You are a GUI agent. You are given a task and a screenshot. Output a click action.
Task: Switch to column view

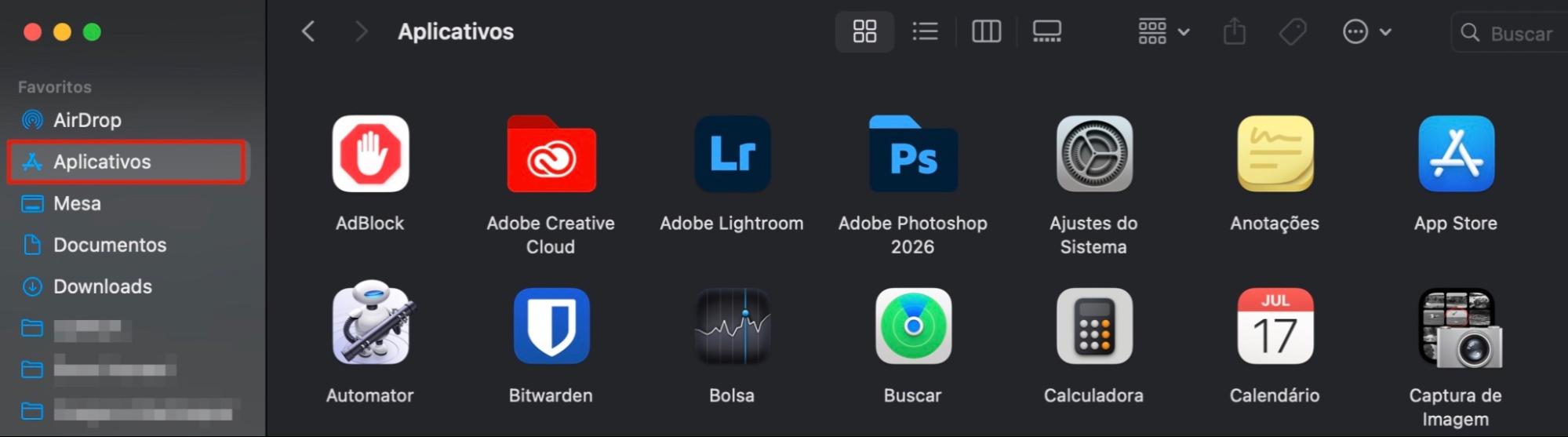point(986,31)
